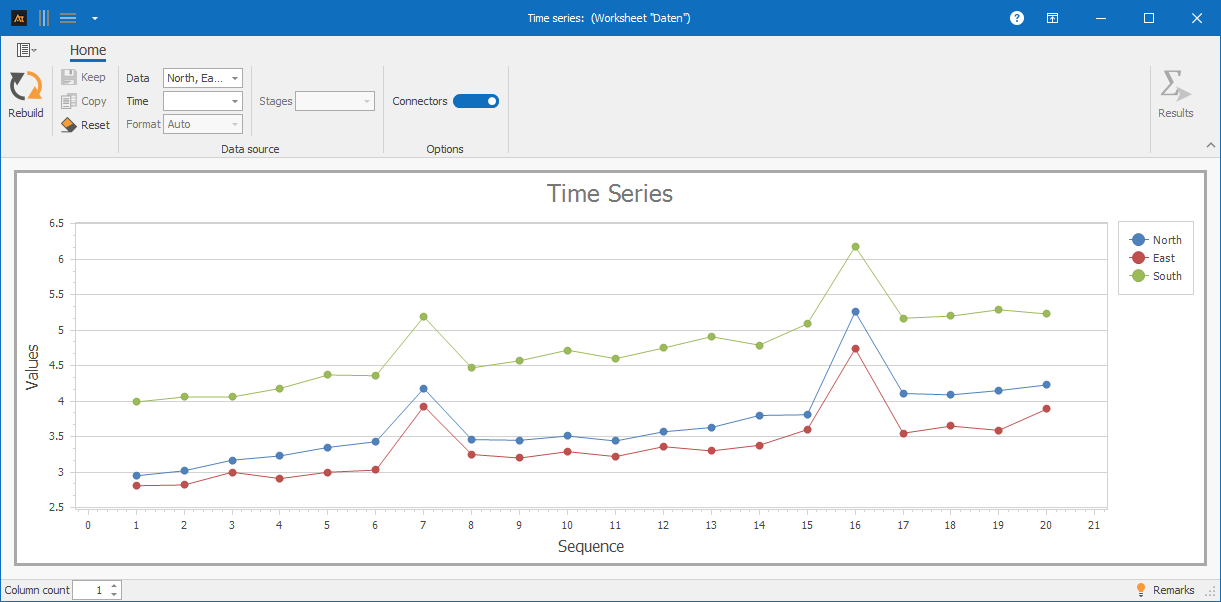This screenshot has width=1221, height=602.
Task: Toggle South series in the legend
Action: click(1155, 276)
